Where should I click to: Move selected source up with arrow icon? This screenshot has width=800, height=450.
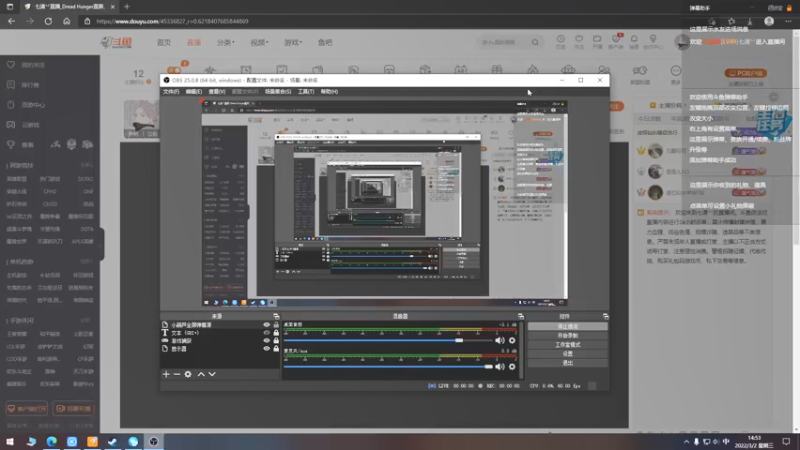pyautogui.click(x=201, y=374)
